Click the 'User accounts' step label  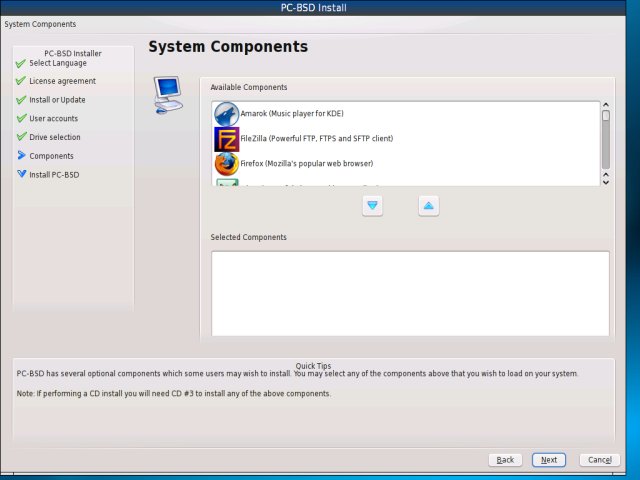(53, 118)
